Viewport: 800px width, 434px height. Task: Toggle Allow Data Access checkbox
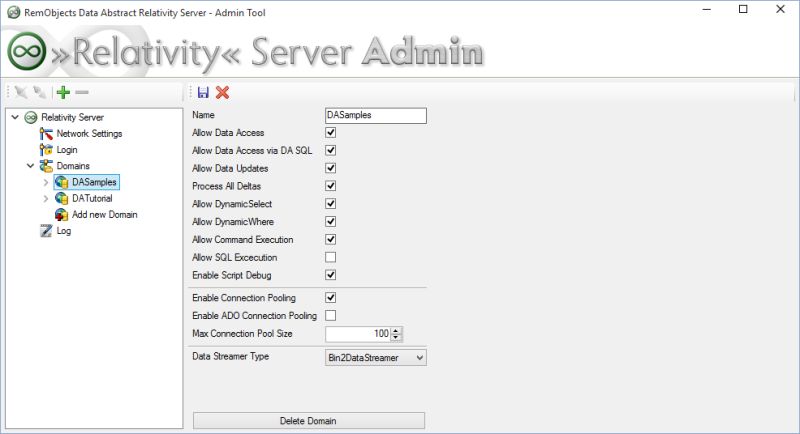331,133
